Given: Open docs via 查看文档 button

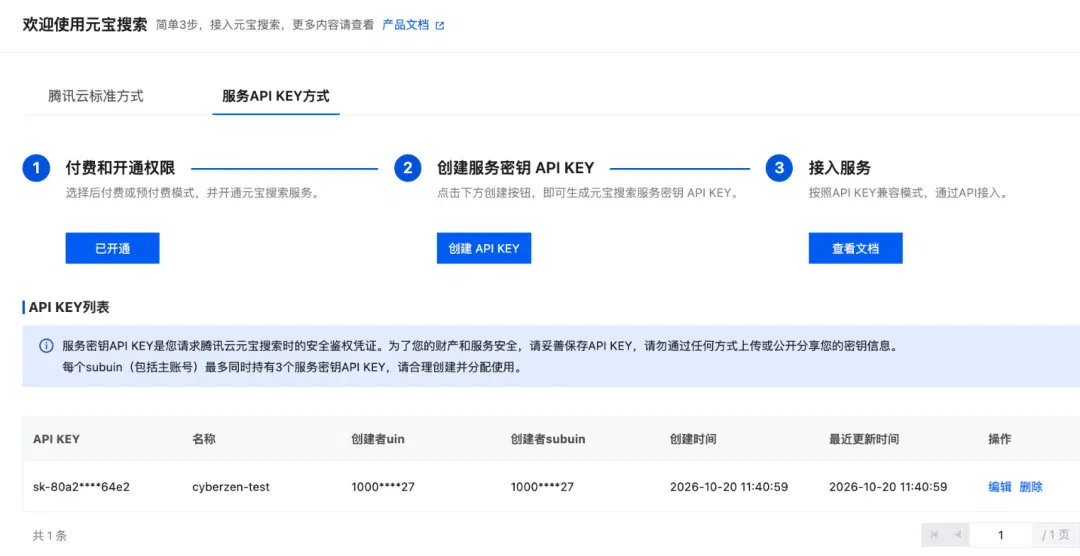Looking at the screenshot, I should (x=855, y=248).
